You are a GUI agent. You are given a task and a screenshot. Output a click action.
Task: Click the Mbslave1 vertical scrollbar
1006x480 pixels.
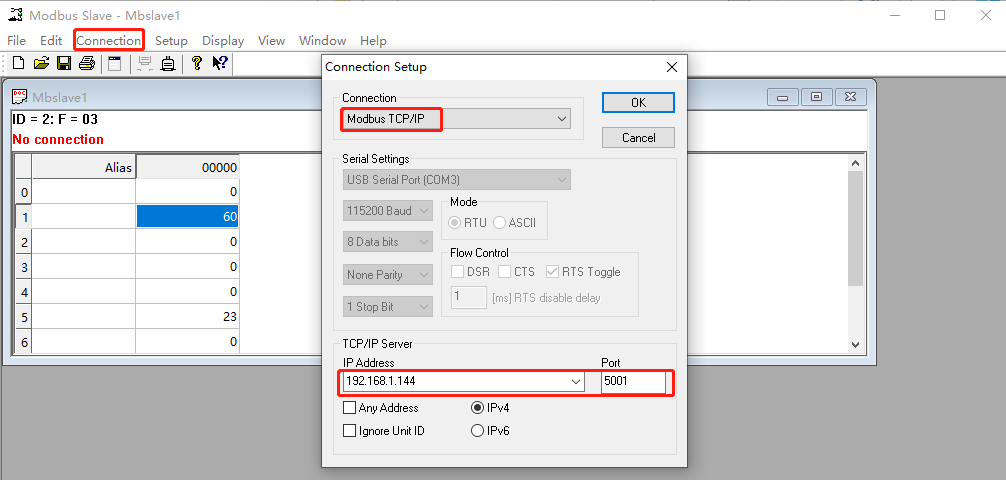(x=855, y=250)
